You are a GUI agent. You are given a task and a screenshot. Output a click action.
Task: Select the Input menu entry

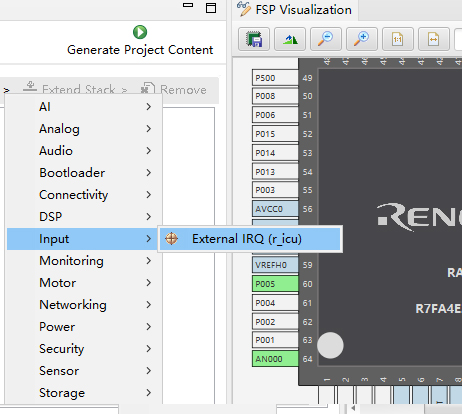pyautogui.click(x=82, y=239)
